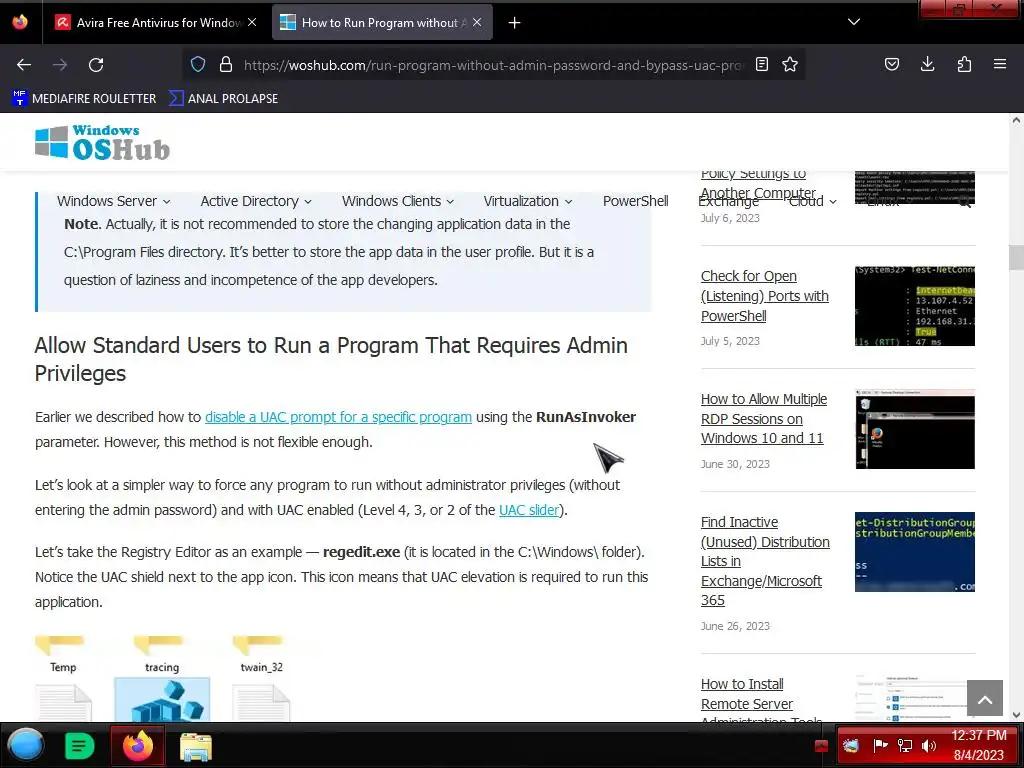Open the green notes app in taskbar

coord(80,746)
